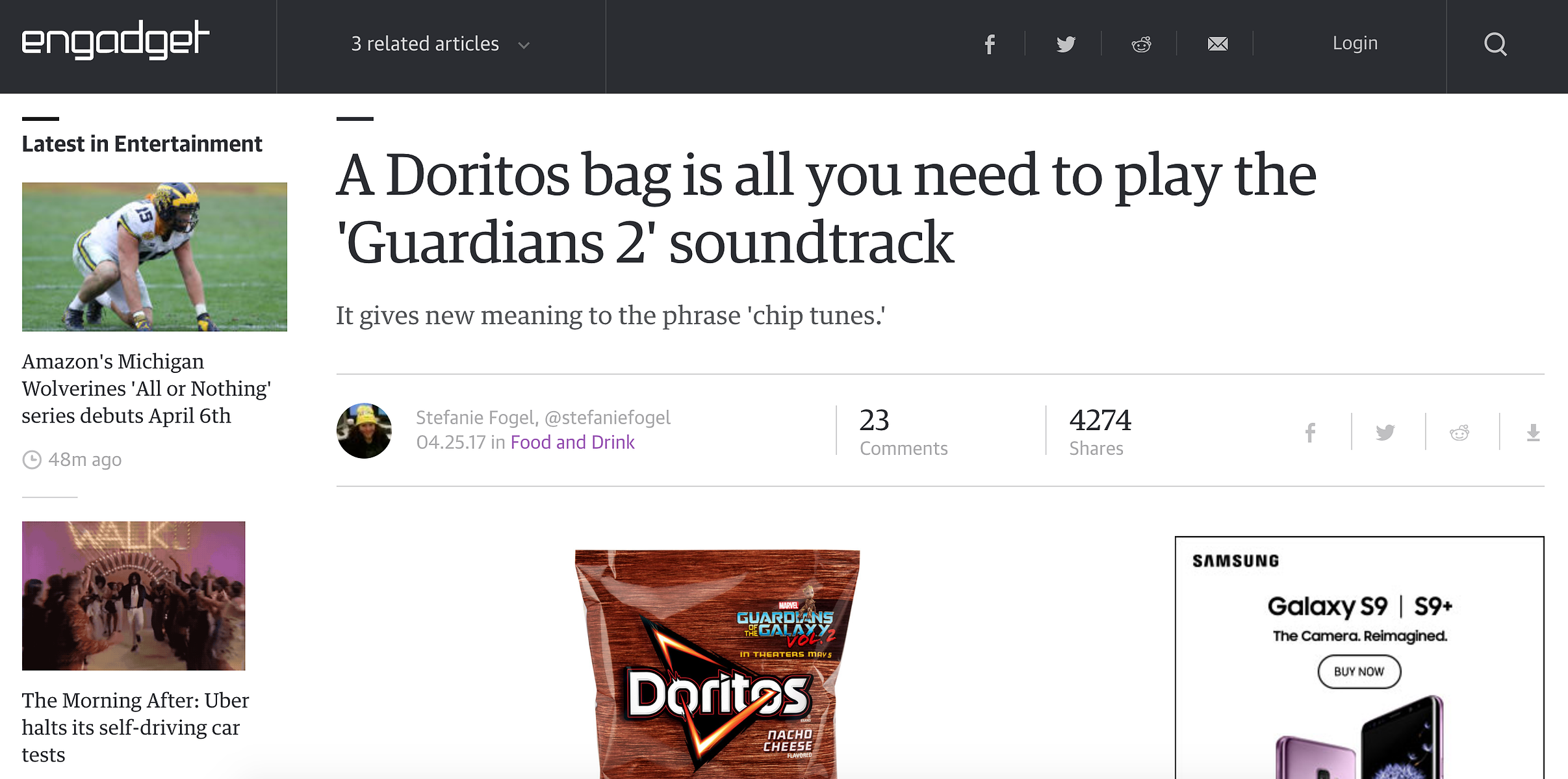The image size is (1568, 779).
Task: Click the 4274 Shares count
Action: pyautogui.click(x=1100, y=431)
